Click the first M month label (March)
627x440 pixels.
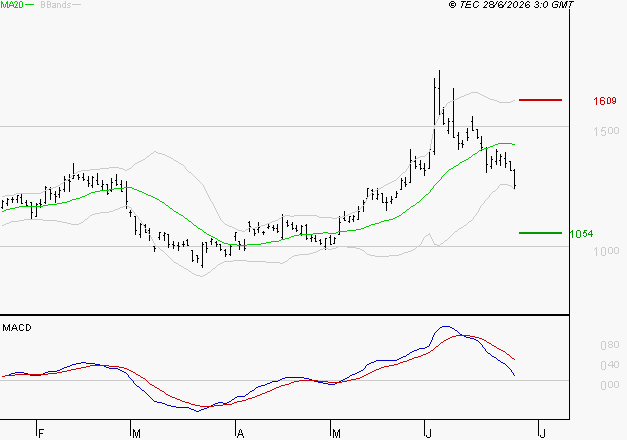coord(136,434)
